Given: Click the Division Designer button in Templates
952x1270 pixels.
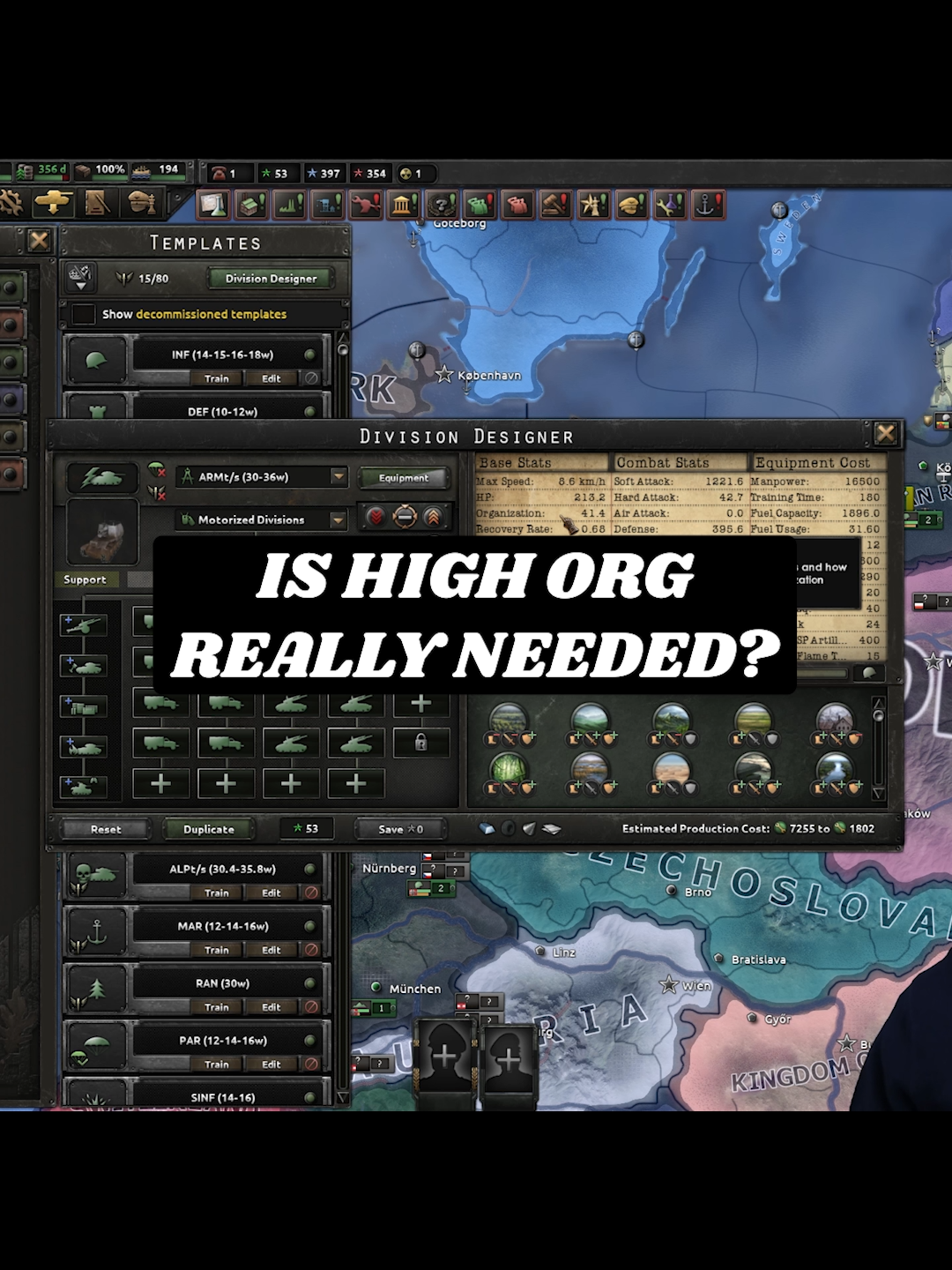Looking at the screenshot, I should [x=271, y=279].
